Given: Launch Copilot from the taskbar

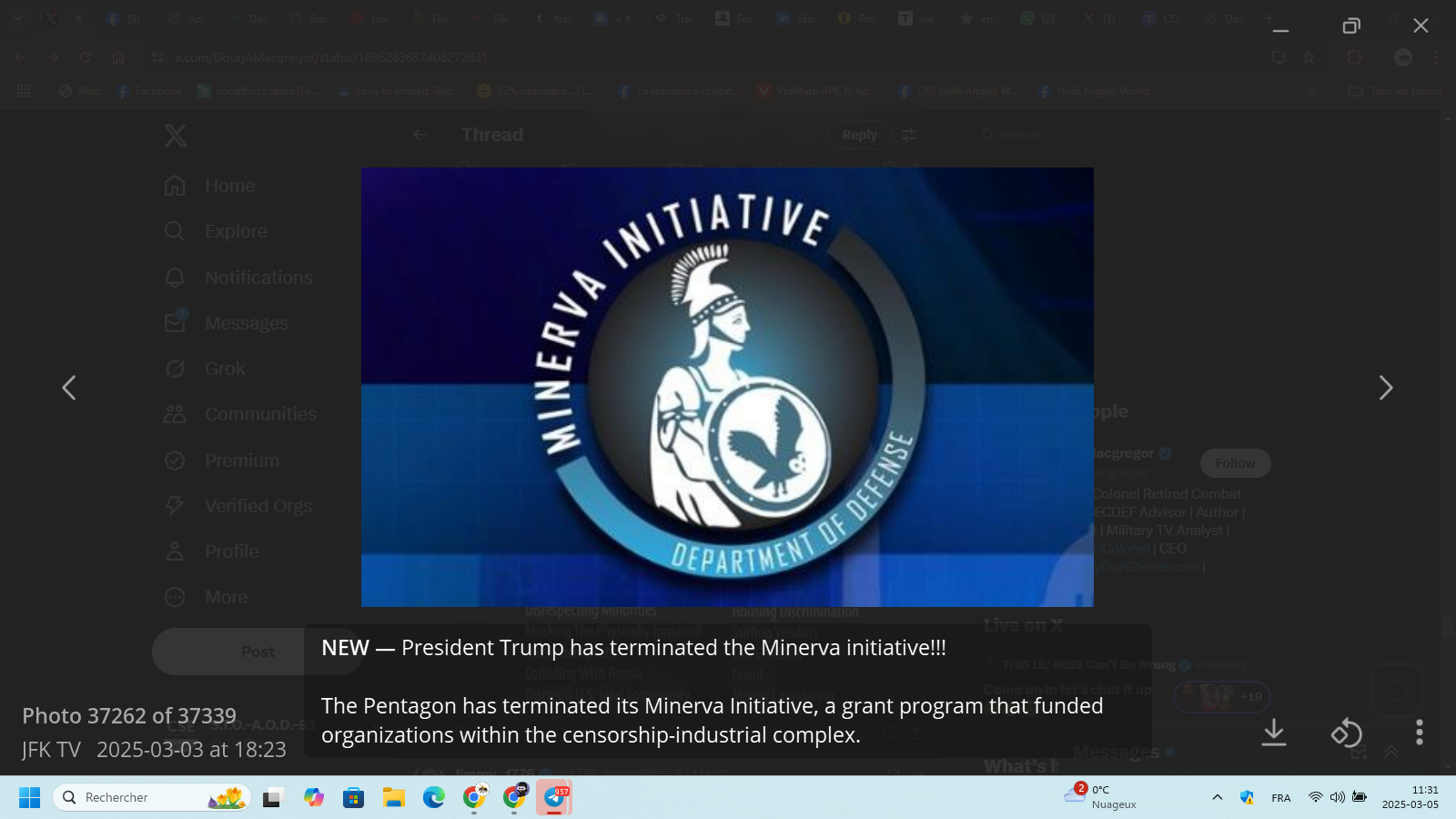Looking at the screenshot, I should pos(314,798).
